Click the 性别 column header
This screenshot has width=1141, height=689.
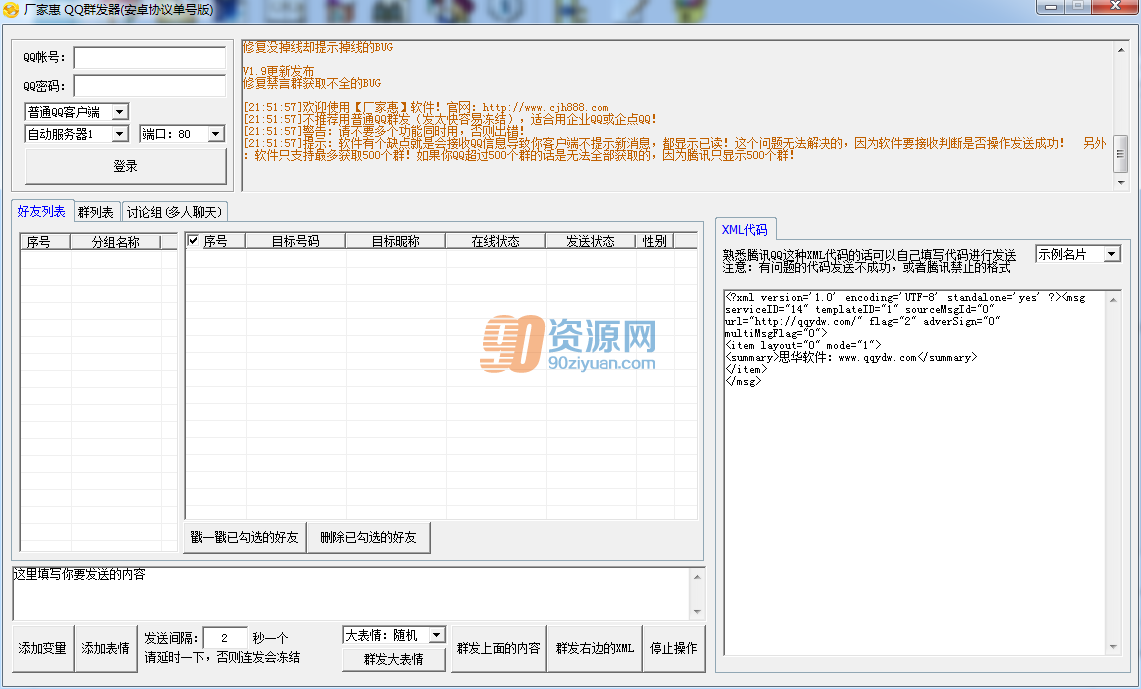pos(655,241)
